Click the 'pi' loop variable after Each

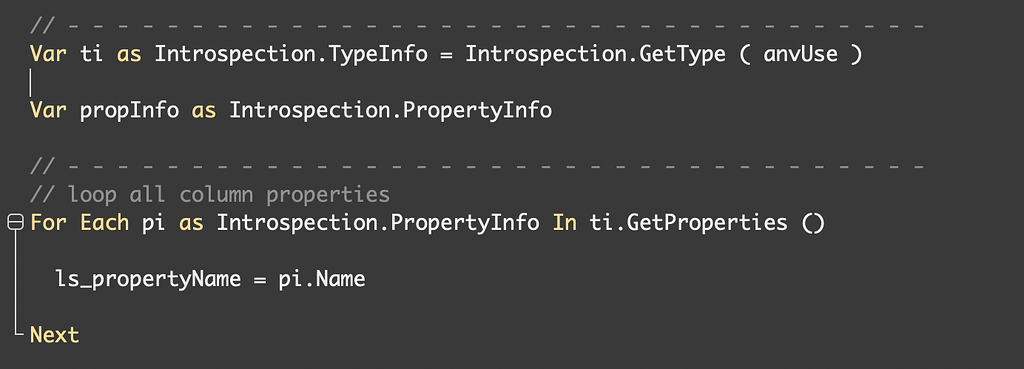pyautogui.click(x=154, y=225)
